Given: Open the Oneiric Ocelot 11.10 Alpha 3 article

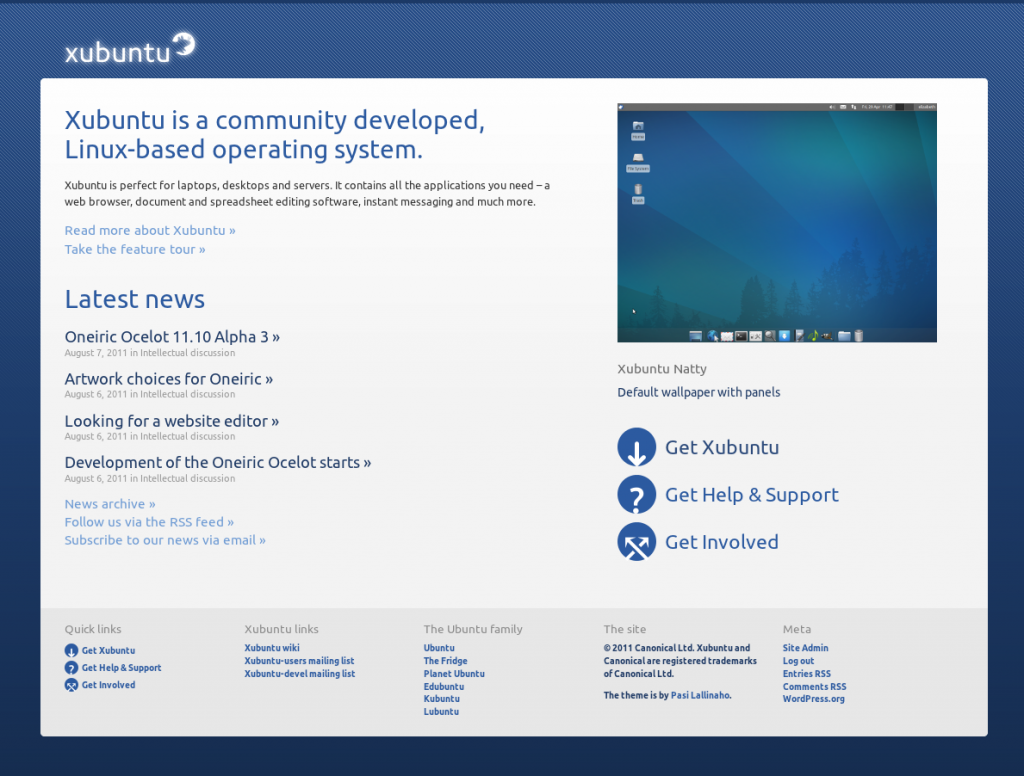Looking at the screenshot, I should 172,337.
